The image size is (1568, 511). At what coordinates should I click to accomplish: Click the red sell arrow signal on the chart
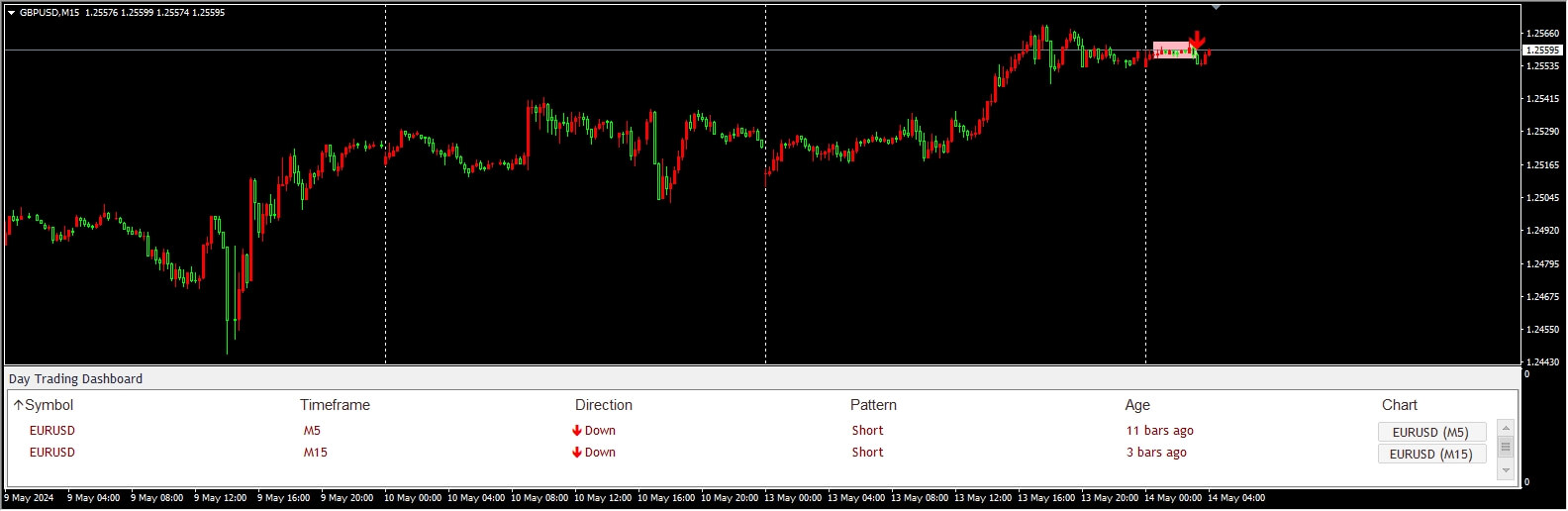(1197, 40)
